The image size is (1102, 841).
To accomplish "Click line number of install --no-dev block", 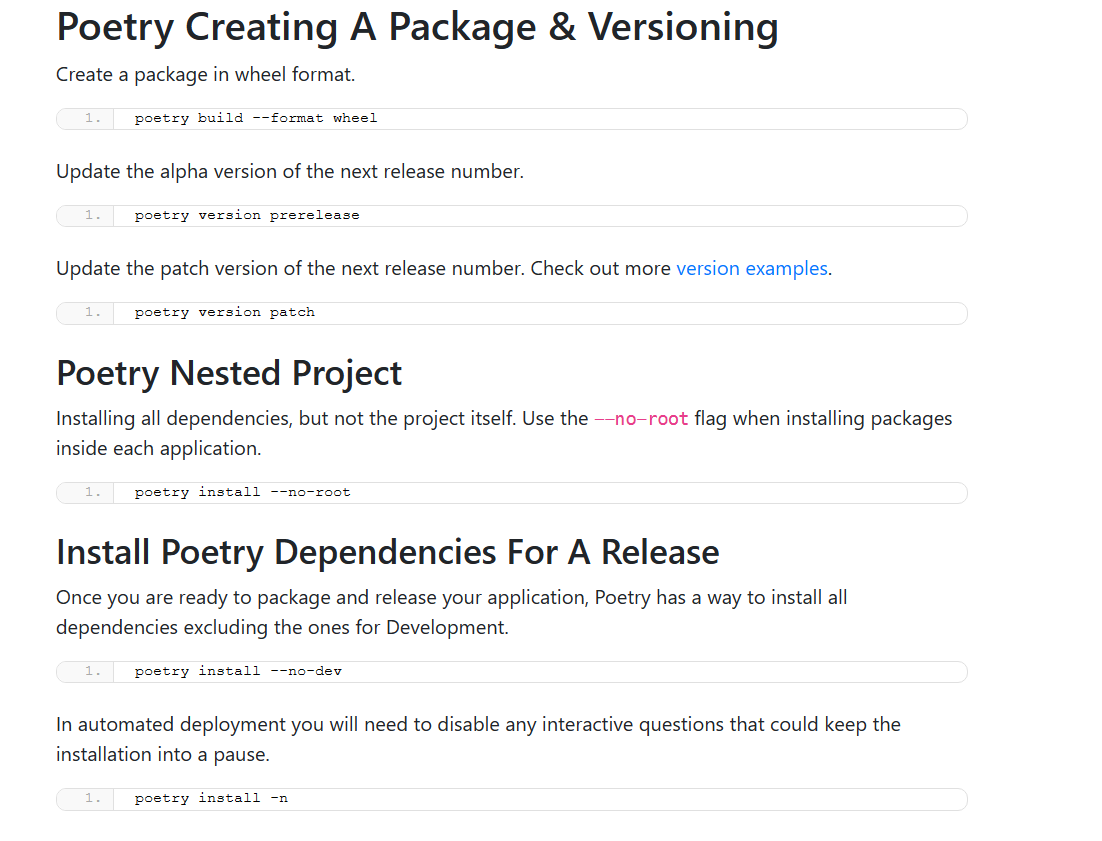I will point(93,671).
